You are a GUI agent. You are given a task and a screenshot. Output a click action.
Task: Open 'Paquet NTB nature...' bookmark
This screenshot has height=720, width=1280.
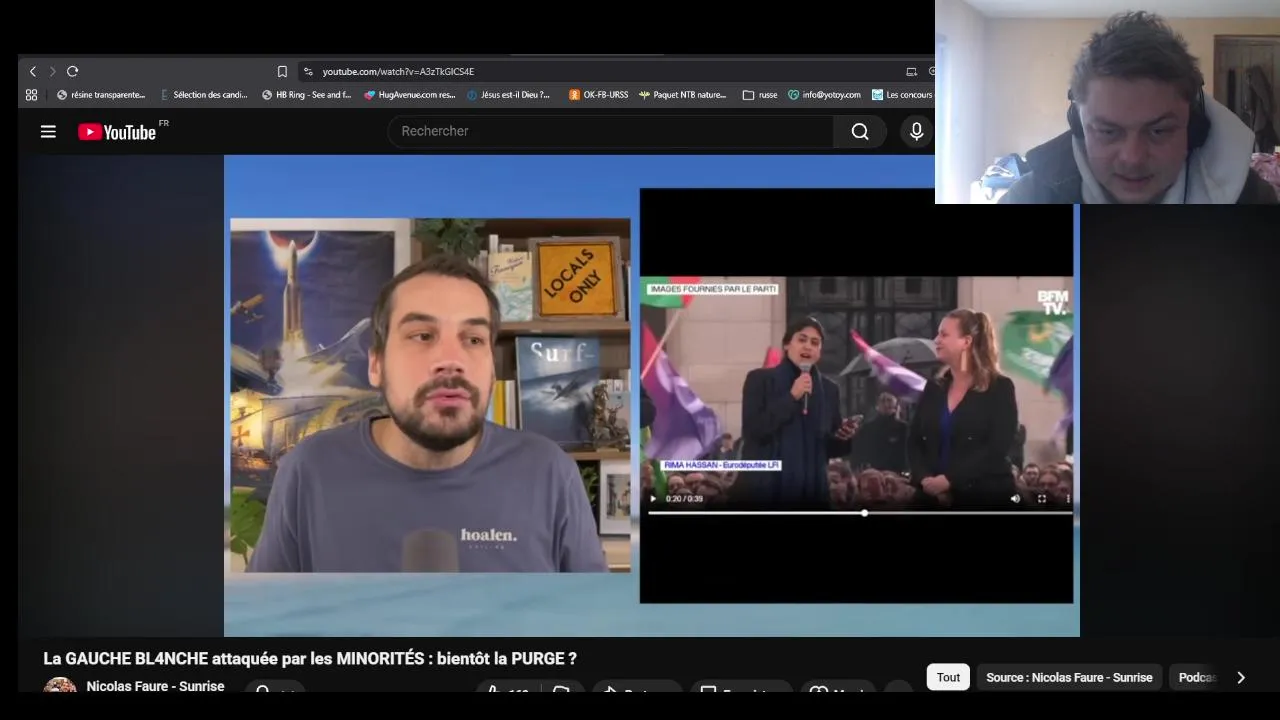coord(682,95)
